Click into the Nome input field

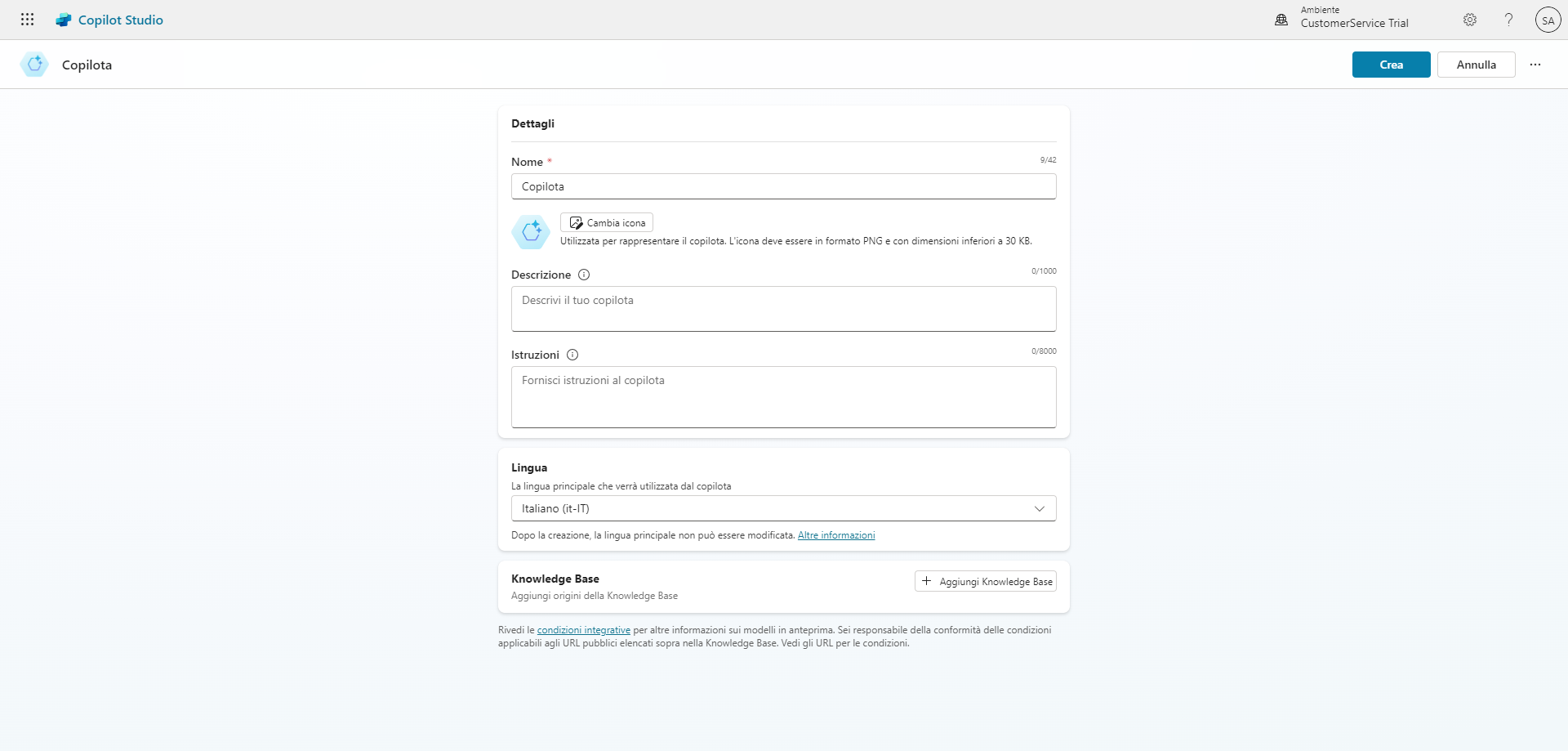coord(783,186)
